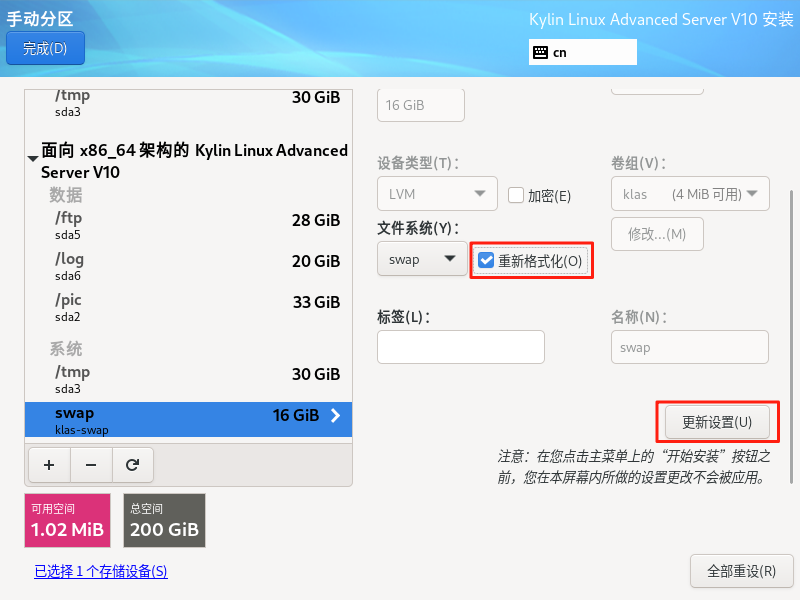Viewport: 800px width, 600px height.
Task: Select the /ftp sda5 partition row
Action: 188,225
